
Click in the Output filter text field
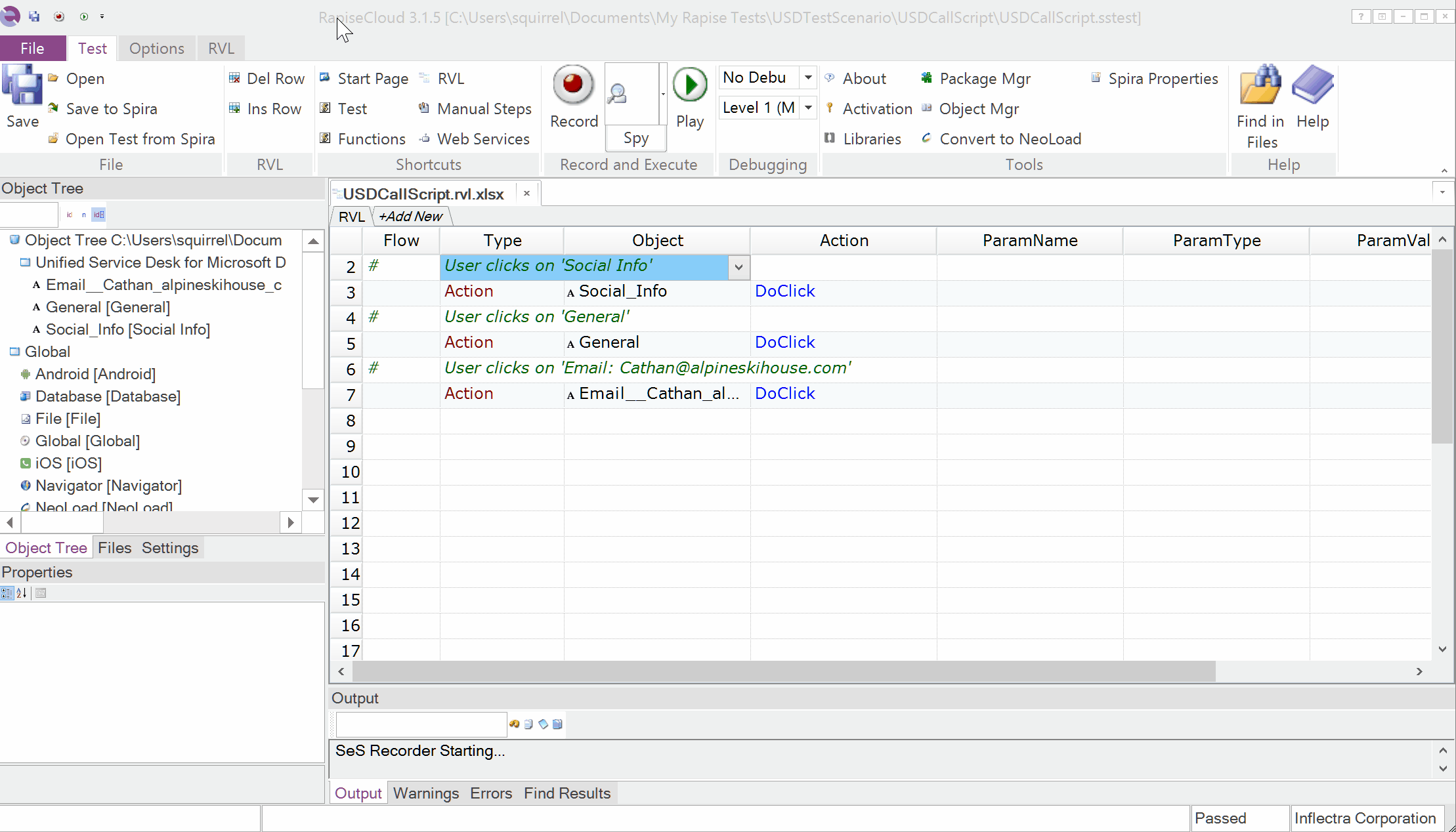point(421,724)
